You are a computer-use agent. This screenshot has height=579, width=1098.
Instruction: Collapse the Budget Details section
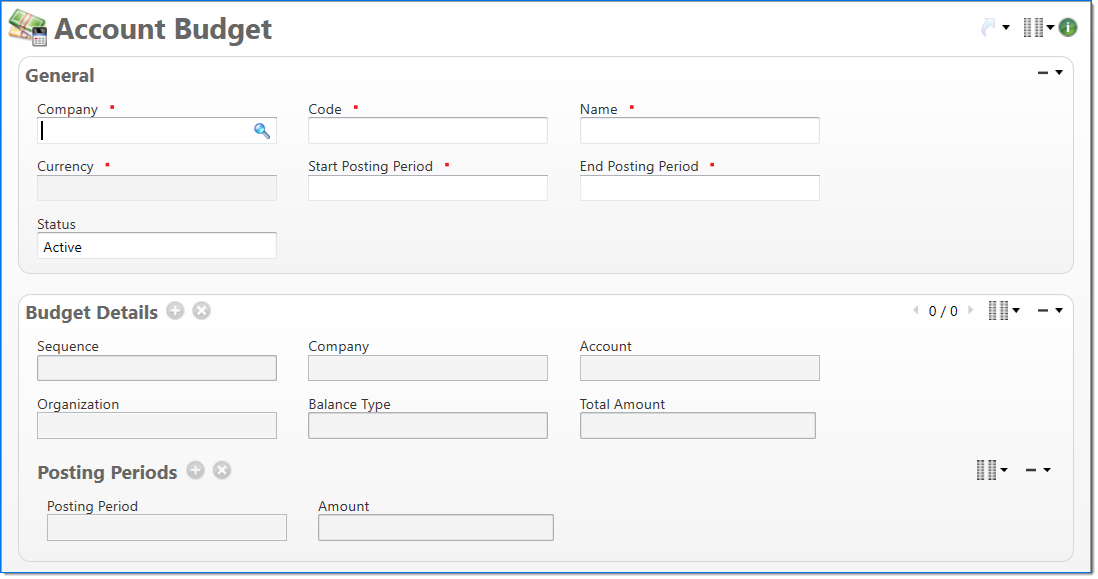(1043, 311)
